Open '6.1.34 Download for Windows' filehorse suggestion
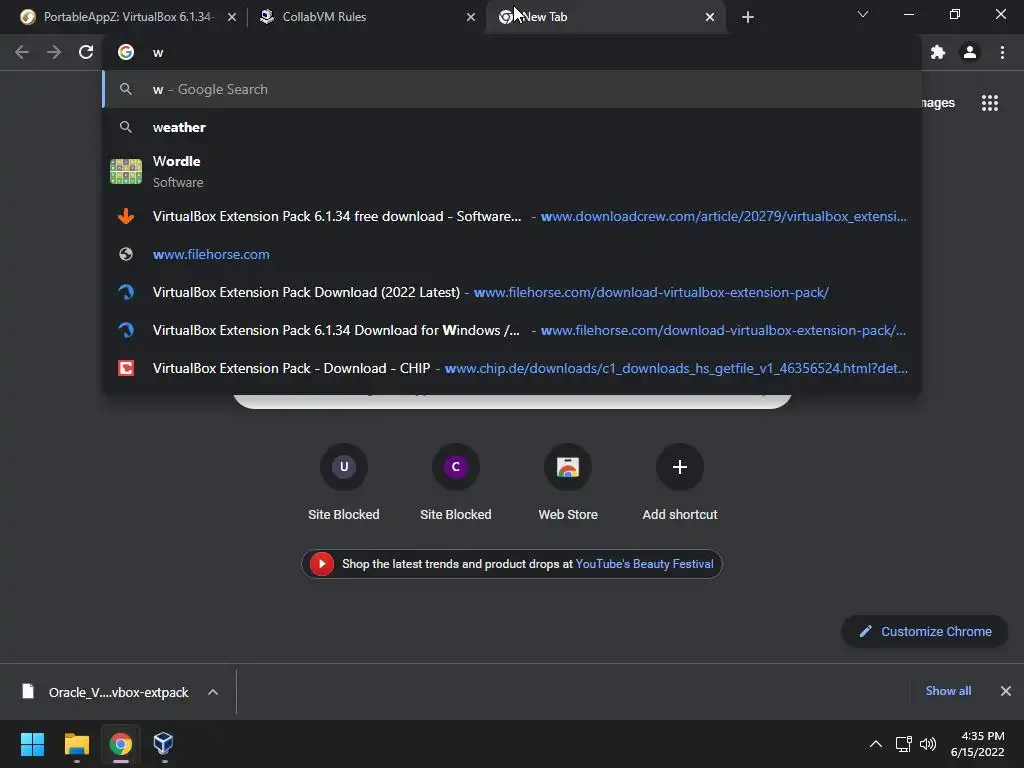Image resolution: width=1024 pixels, height=768 pixels. [512, 330]
